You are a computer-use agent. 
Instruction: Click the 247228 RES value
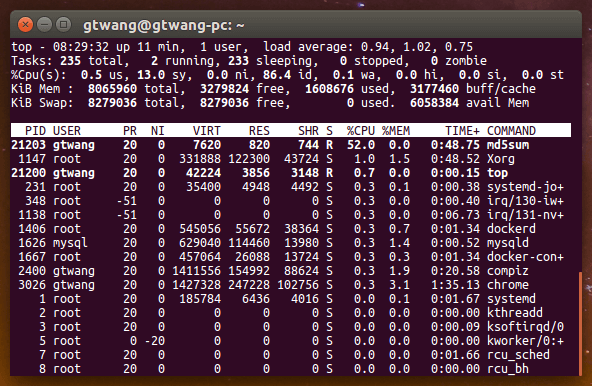(x=249, y=284)
